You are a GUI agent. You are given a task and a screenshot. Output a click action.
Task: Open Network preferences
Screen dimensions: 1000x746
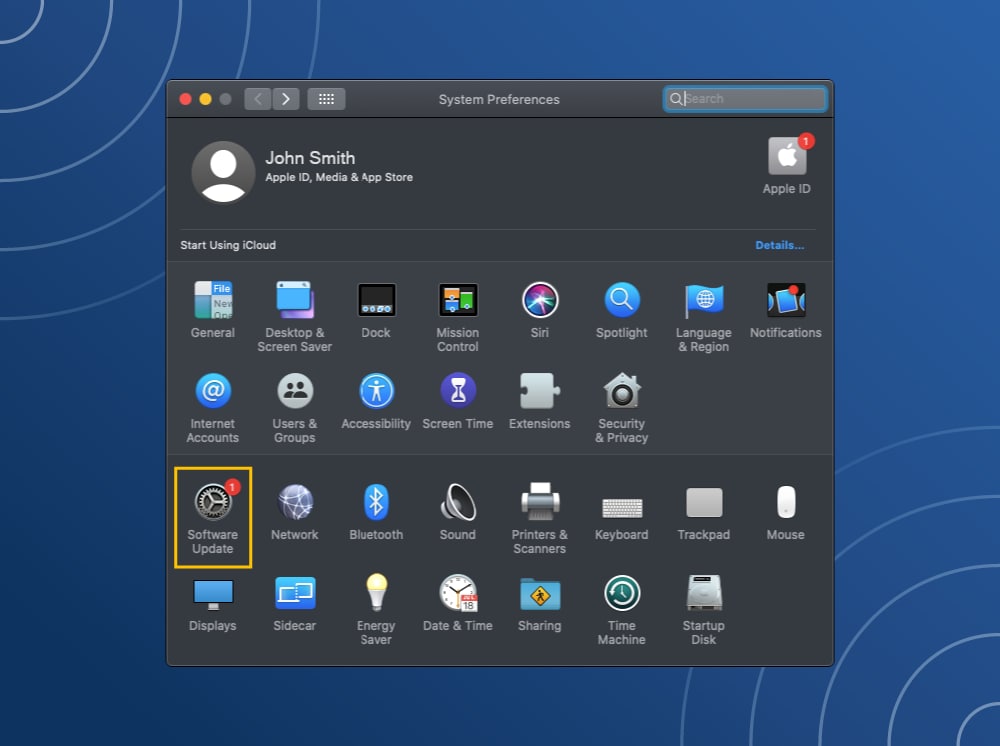[295, 511]
